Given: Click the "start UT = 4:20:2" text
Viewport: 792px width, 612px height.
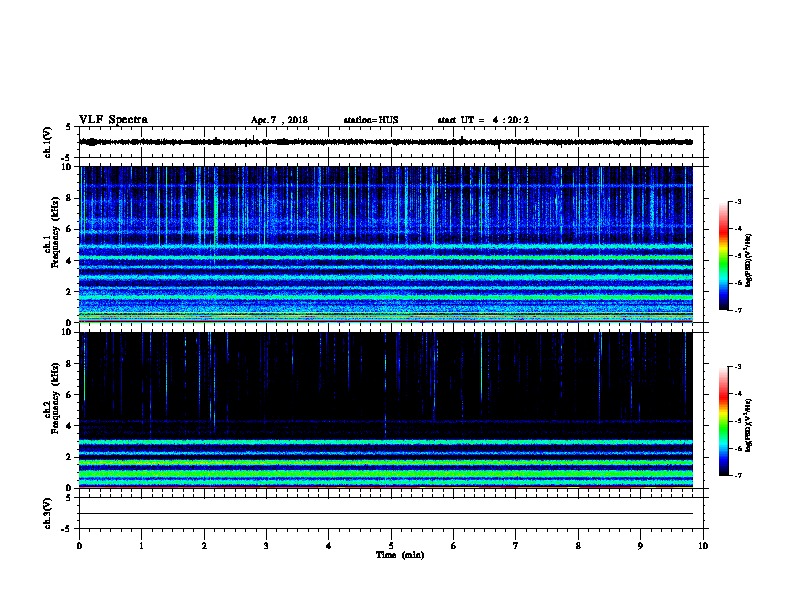Looking at the screenshot, I should (483, 120).
